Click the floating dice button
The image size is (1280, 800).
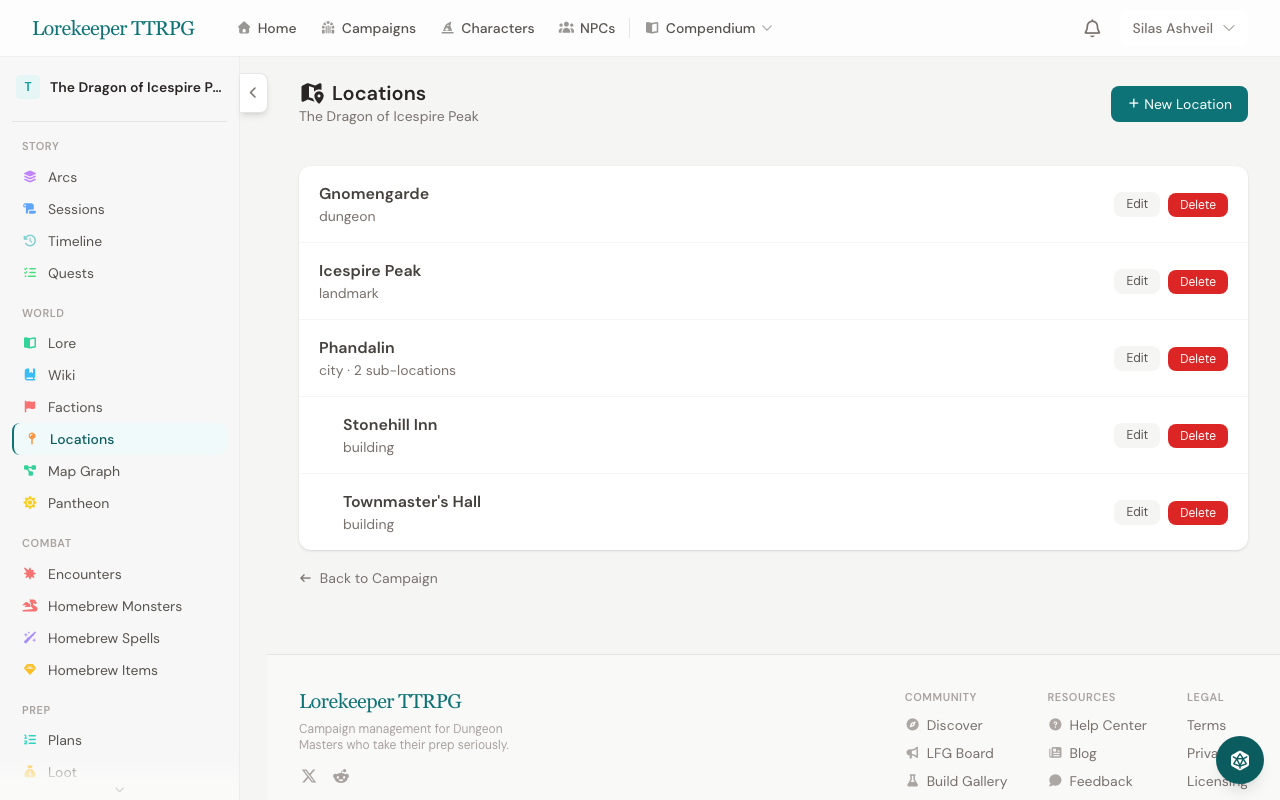[1239, 760]
